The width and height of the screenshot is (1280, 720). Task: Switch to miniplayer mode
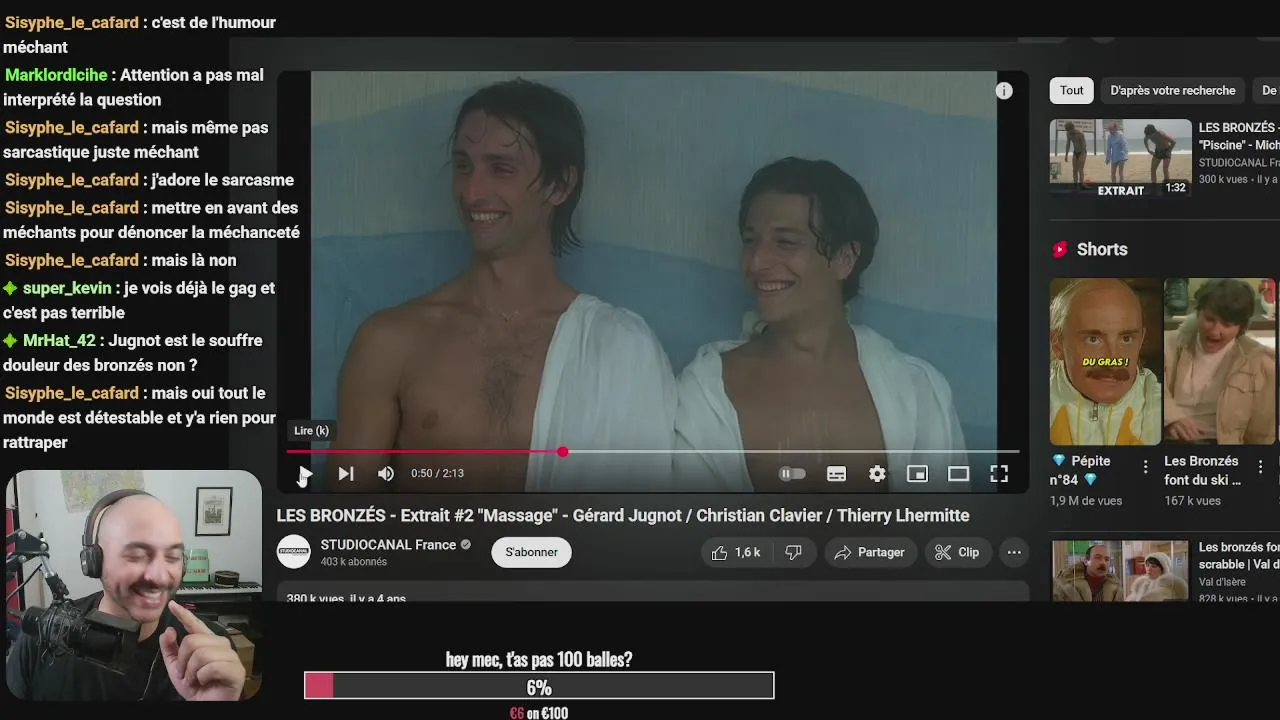(917, 474)
